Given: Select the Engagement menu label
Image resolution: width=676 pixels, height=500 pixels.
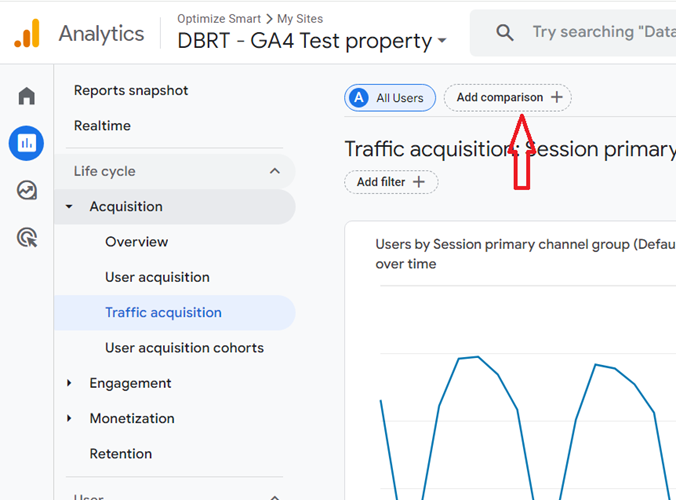Looking at the screenshot, I should [130, 383].
